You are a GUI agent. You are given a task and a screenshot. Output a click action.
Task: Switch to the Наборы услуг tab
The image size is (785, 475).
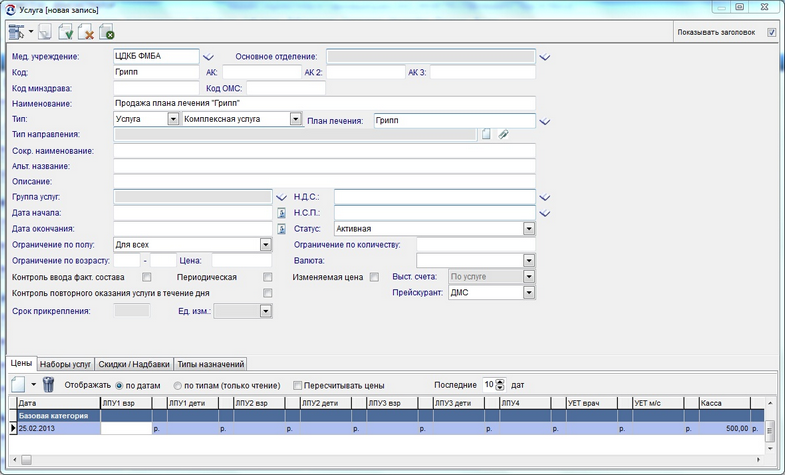66,364
